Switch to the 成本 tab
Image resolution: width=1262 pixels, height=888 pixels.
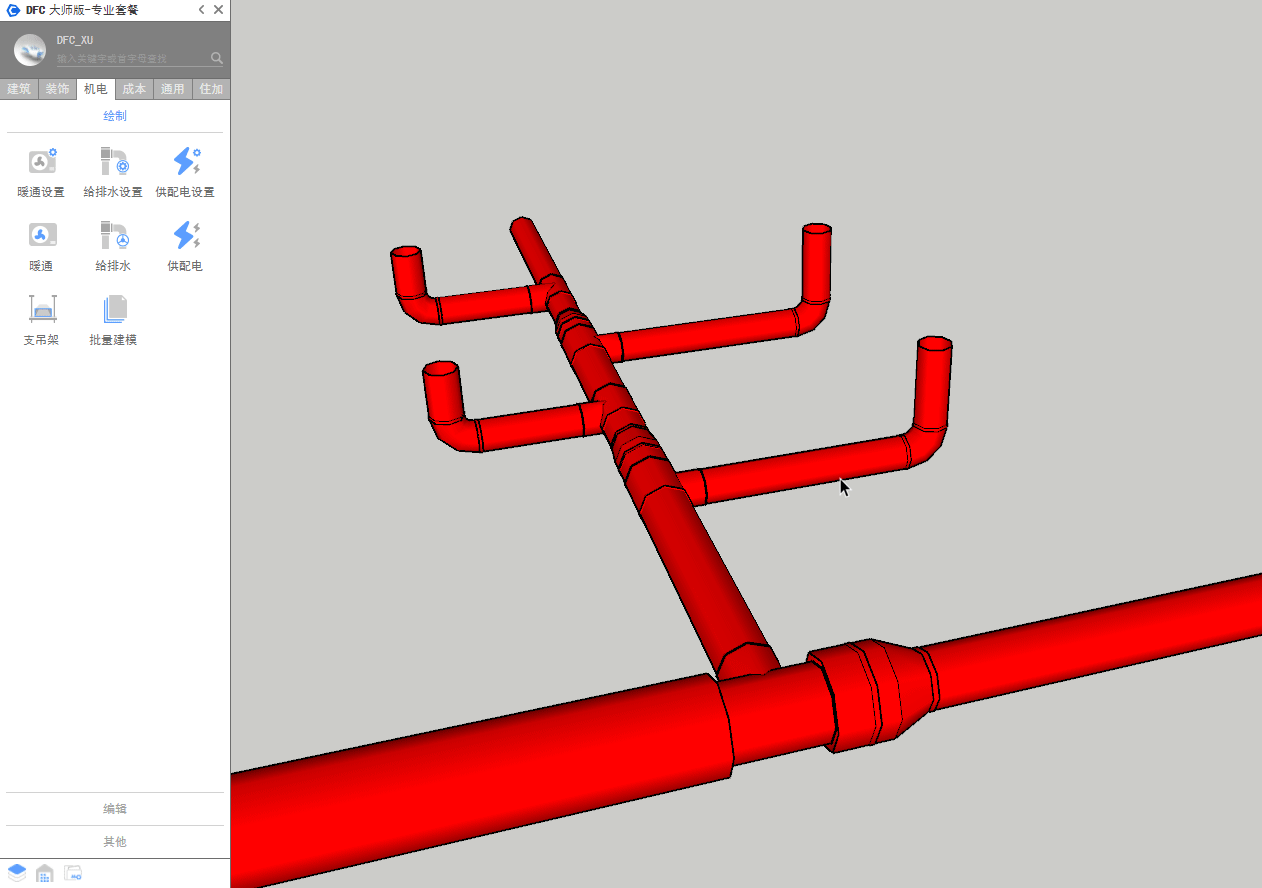(134, 89)
